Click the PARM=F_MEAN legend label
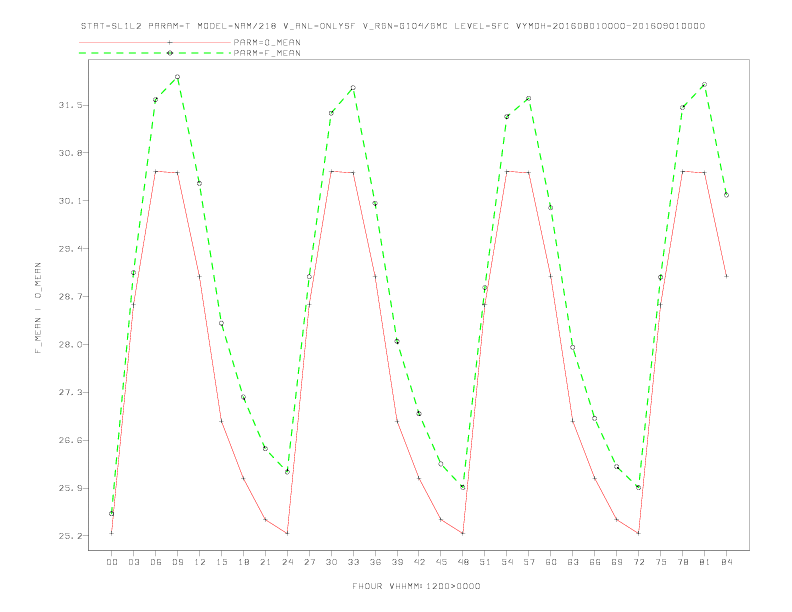Screen dimensions: 792x612 tap(267, 53)
